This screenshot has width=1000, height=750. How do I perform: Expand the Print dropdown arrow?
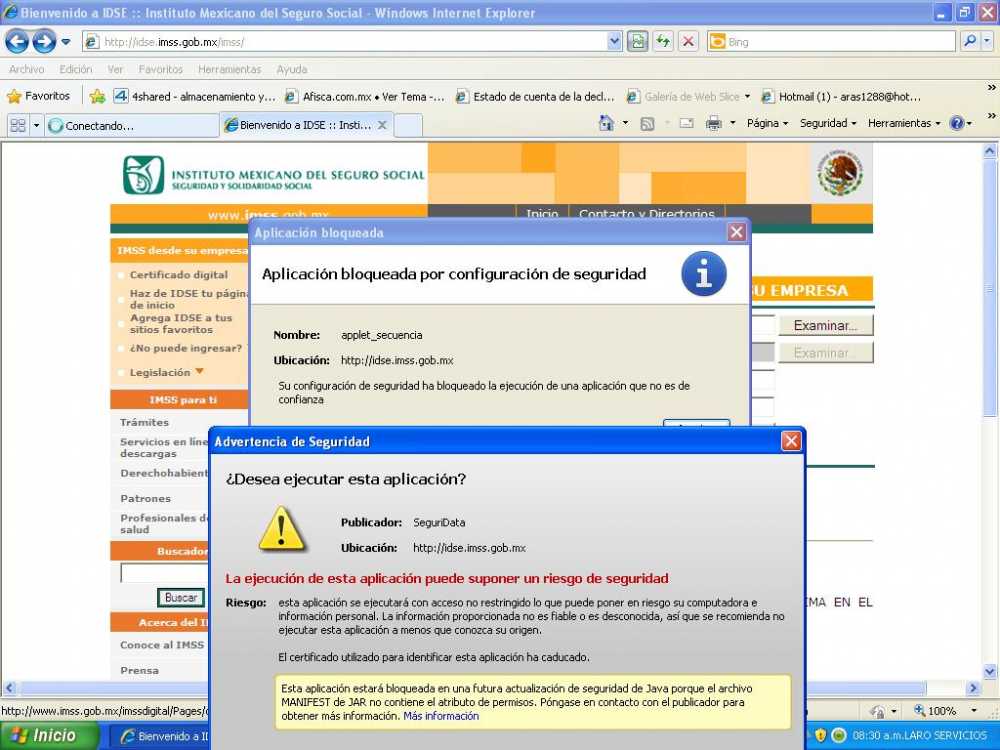click(733, 123)
